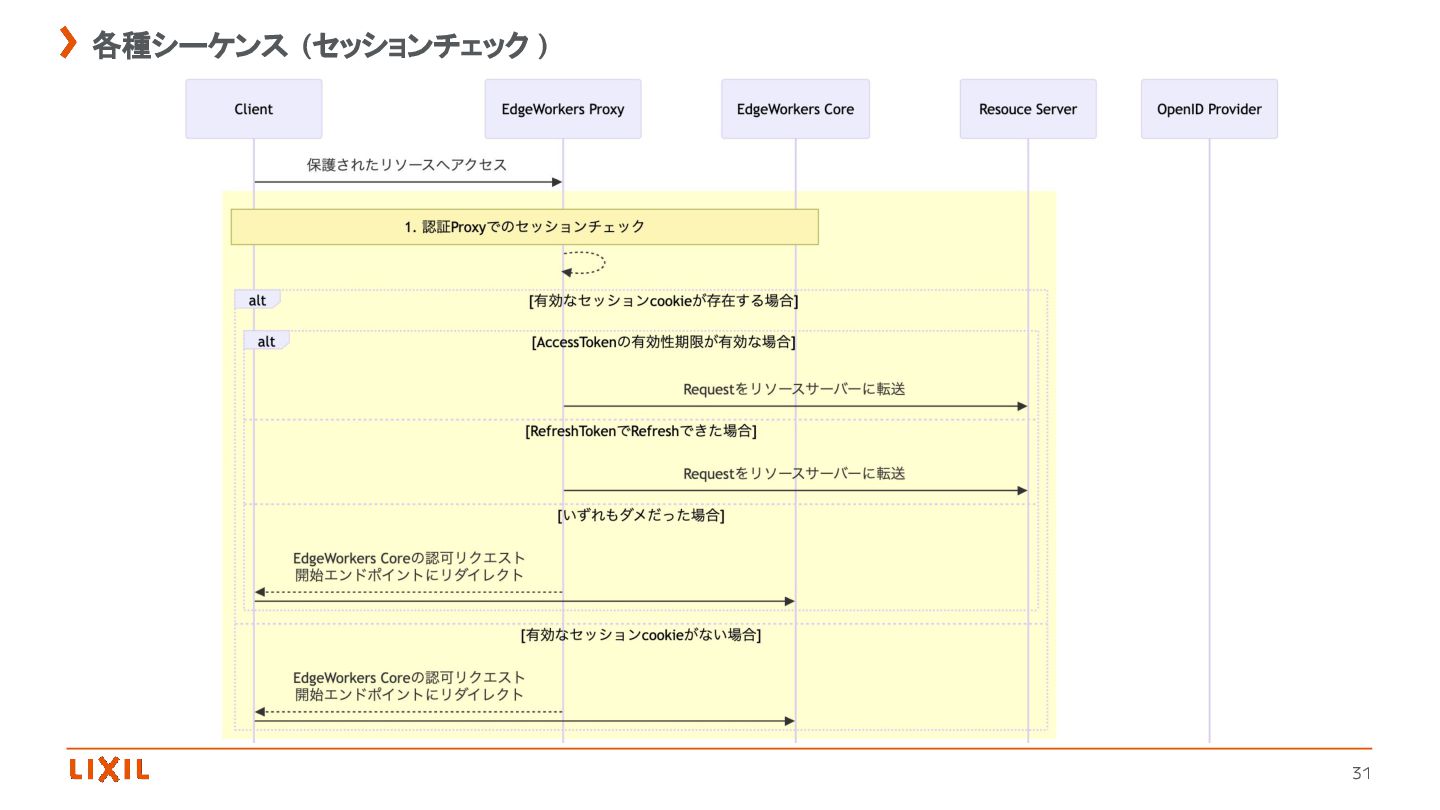
Task: Select the OpenID Provider participant box
Action: (x=1210, y=109)
